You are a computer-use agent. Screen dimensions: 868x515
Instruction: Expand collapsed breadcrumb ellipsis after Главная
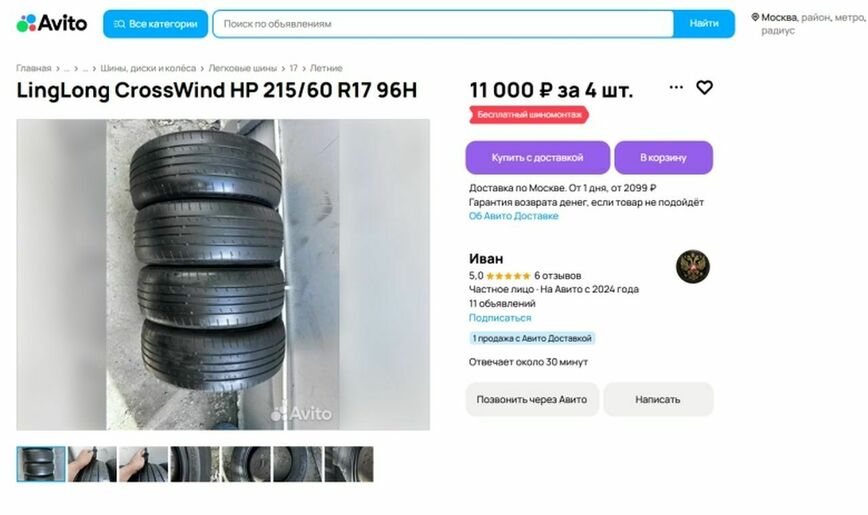point(66,68)
